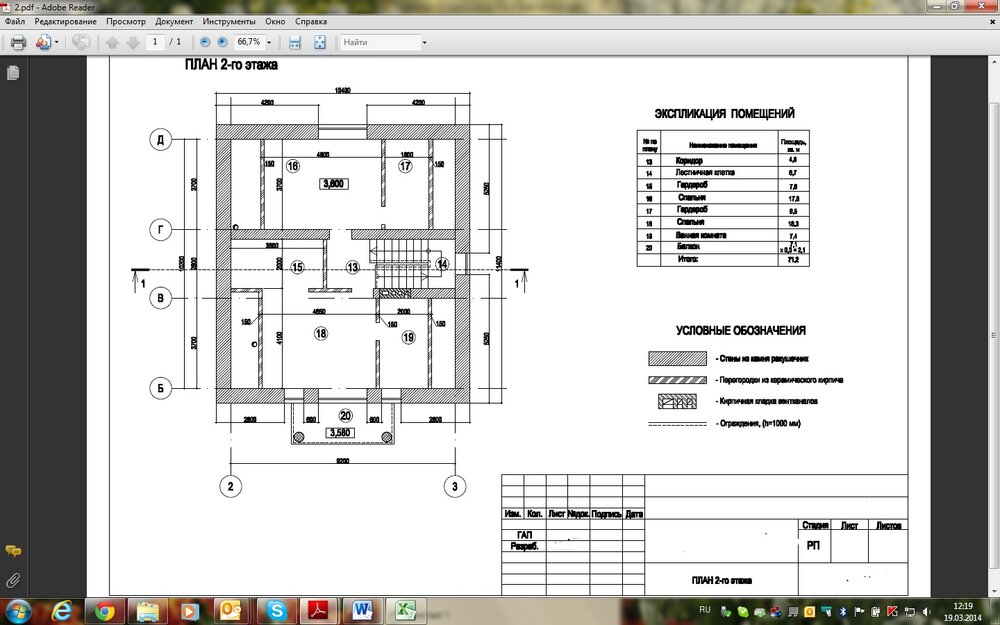Print the document with the printer icon
1000x625 pixels.
(x=18, y=42)
